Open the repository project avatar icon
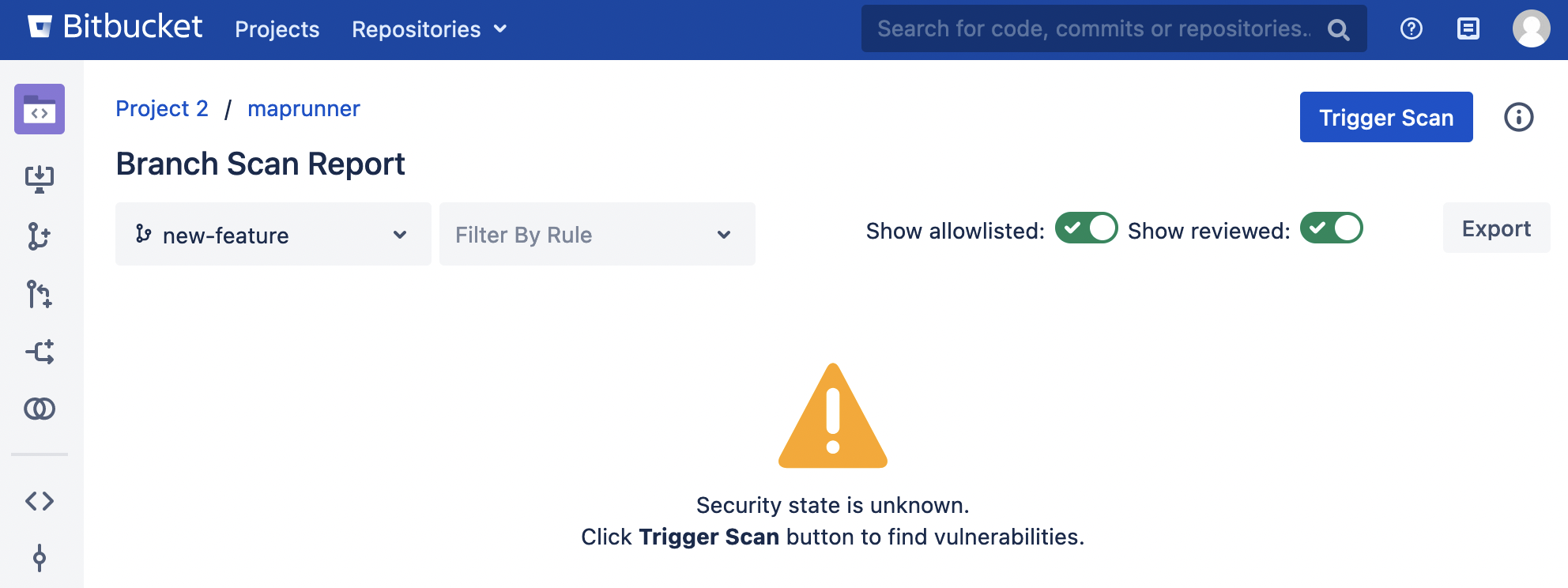The image size is (1568, 588). (40, 109)
